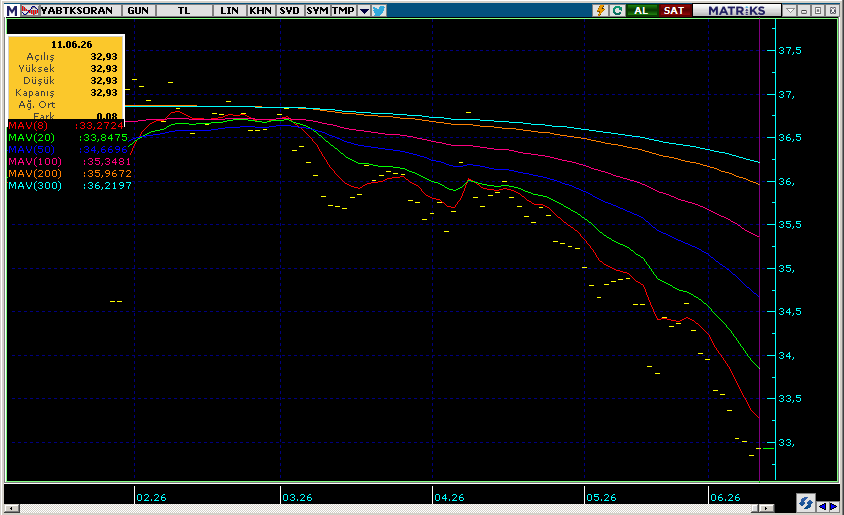Click the Kapanış value 32,93

click(x=104, y=93)
